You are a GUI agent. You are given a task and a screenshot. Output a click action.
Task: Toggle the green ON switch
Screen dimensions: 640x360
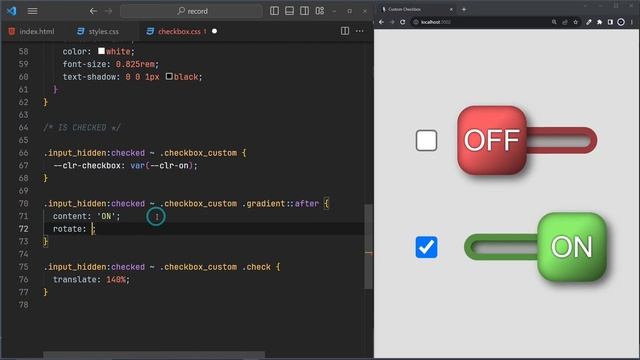[535, 247]
